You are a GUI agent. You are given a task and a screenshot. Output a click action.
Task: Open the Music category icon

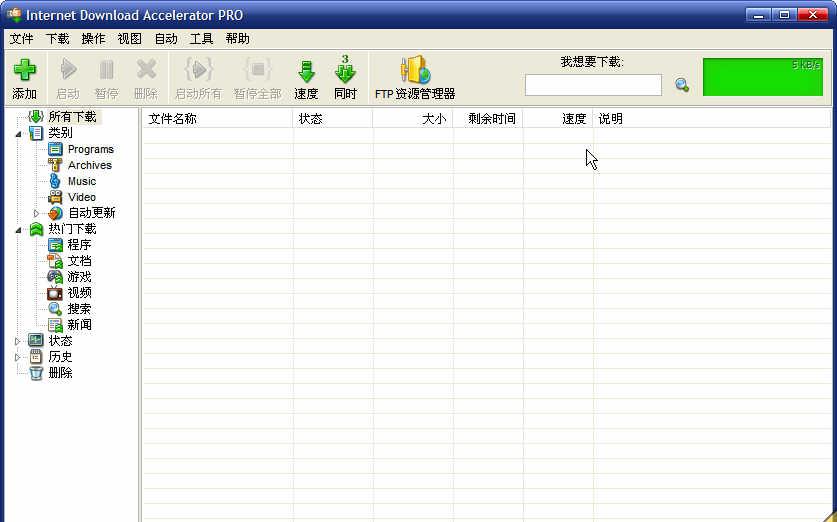click(55, 181)
